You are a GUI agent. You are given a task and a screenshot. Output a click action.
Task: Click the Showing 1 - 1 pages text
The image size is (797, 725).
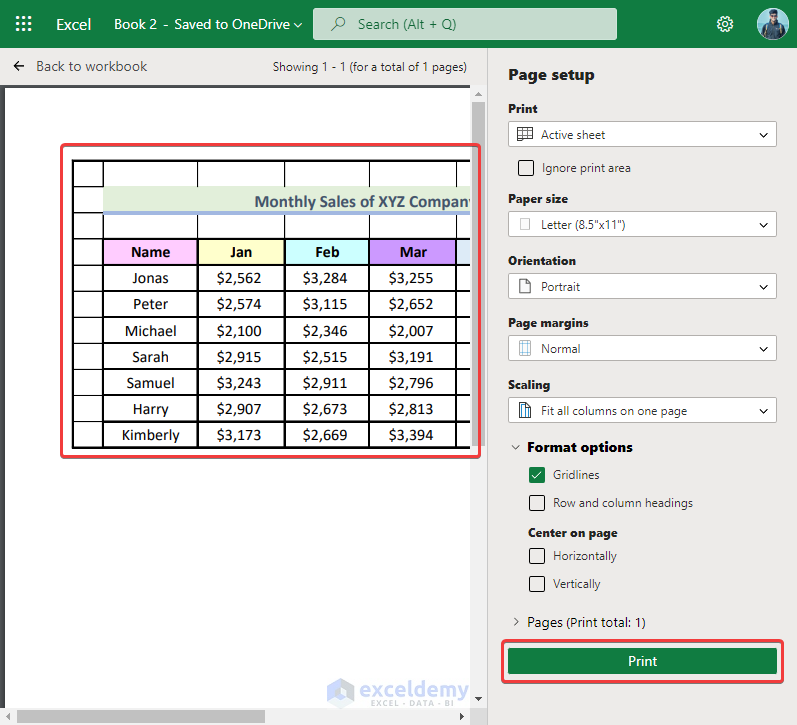[x=370, y=67]
